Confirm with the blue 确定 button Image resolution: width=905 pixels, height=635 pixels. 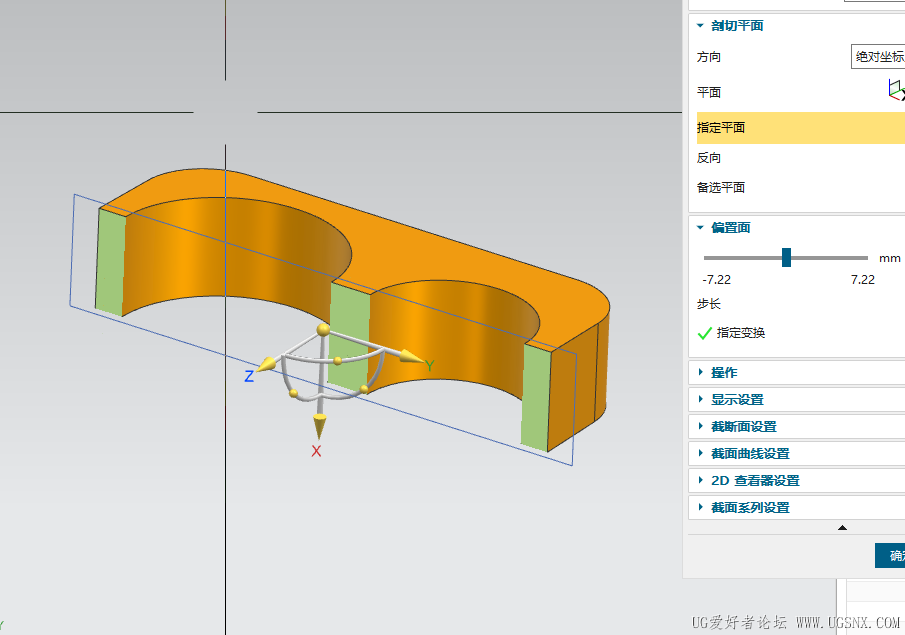click(890, 555)
